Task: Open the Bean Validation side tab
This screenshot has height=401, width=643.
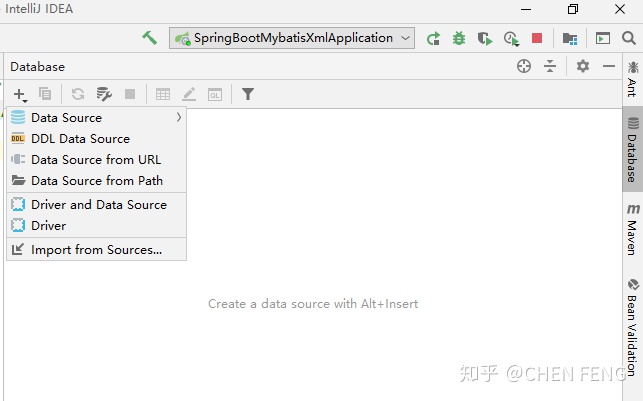Action: [633, 328]
